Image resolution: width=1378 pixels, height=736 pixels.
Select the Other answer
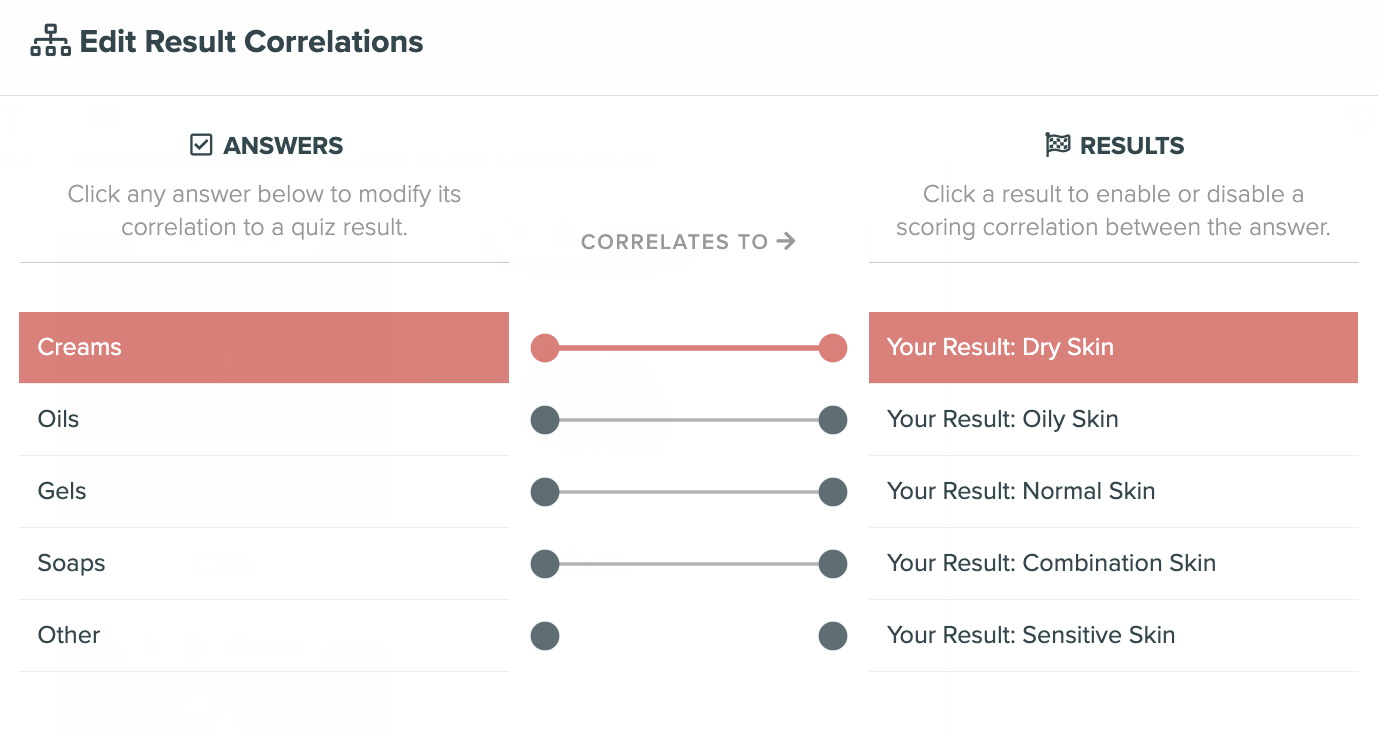tap(263, 636)
